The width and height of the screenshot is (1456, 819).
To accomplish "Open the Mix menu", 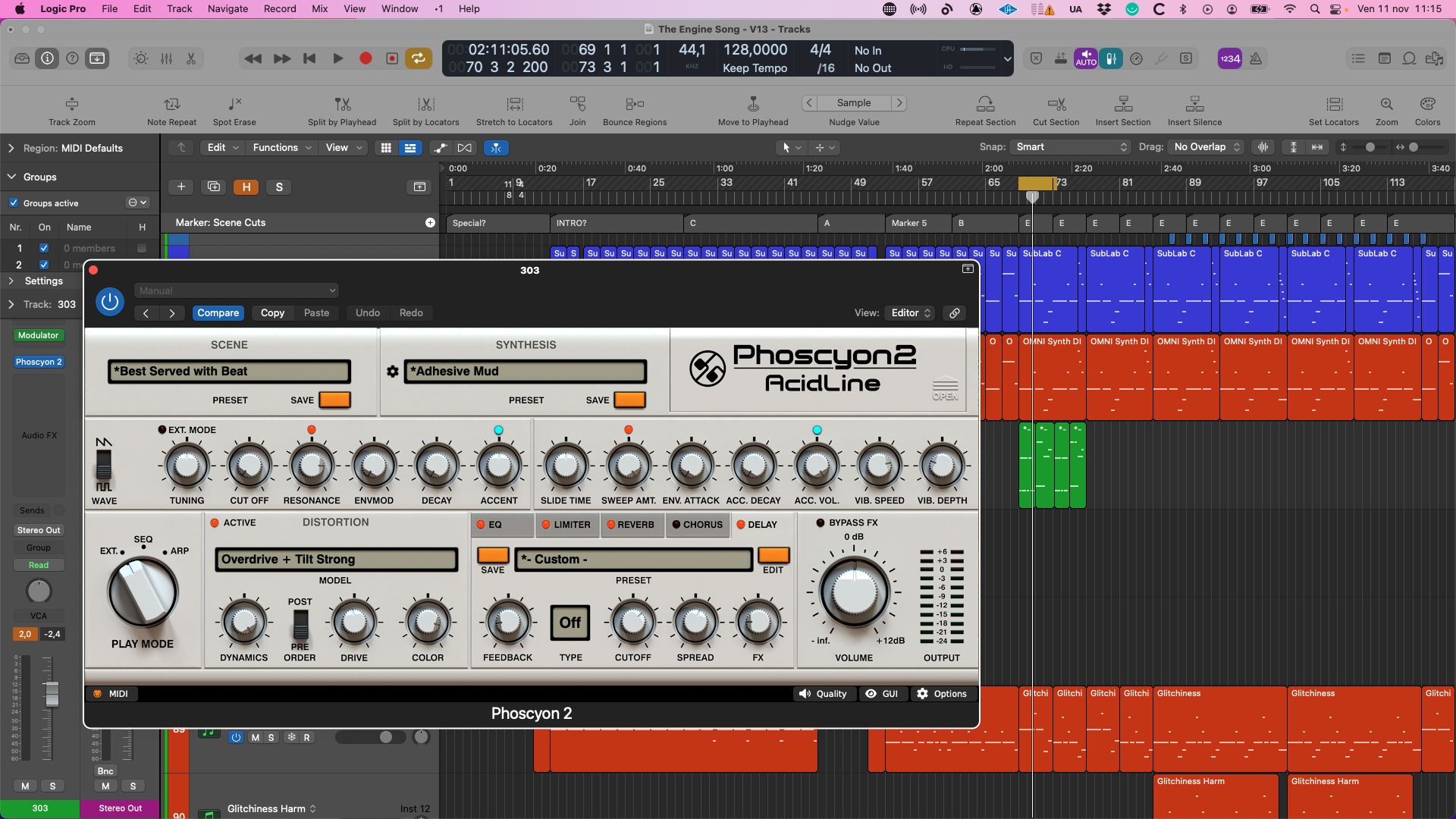I will click(x=320, y=9).
